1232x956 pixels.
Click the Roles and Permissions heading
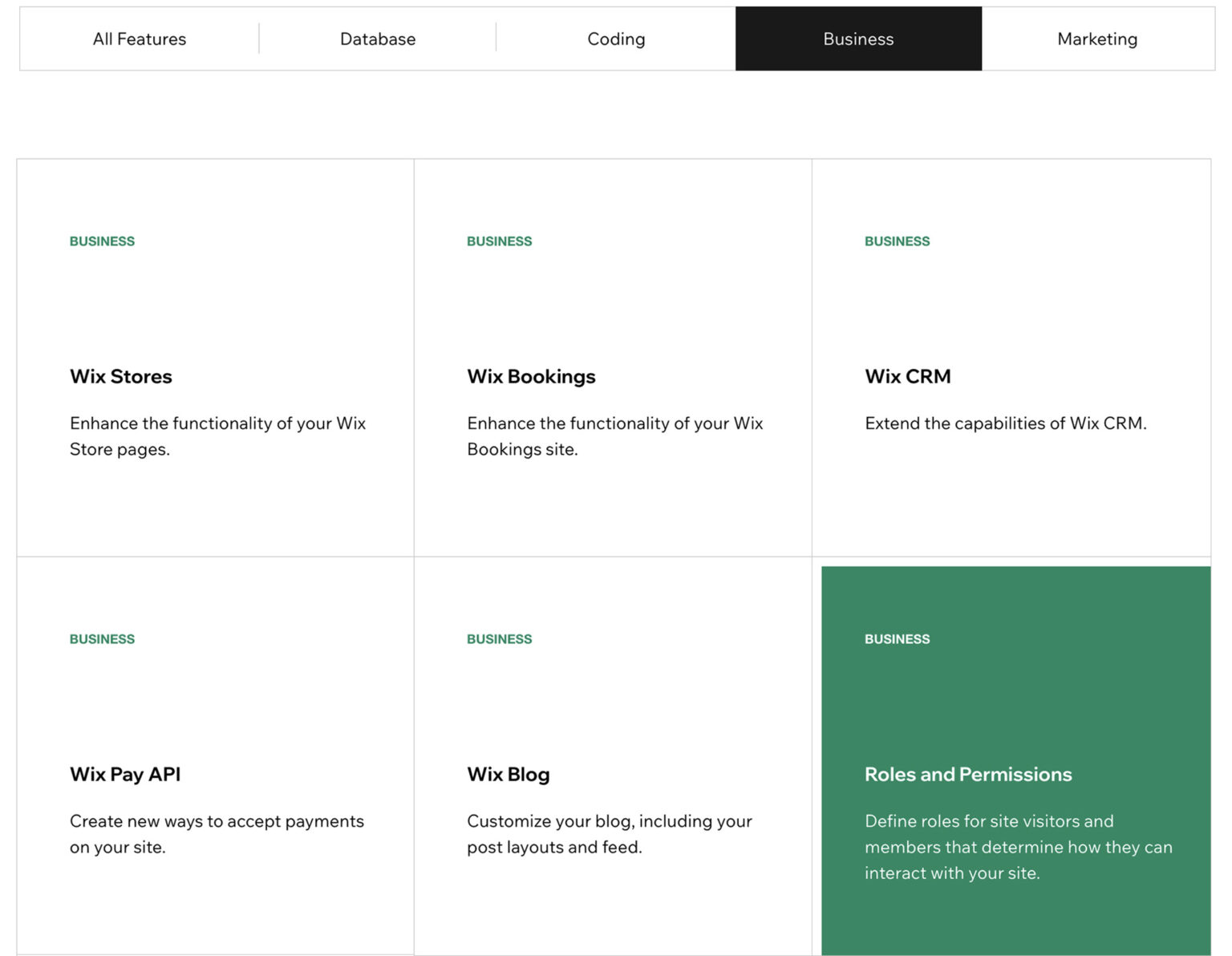tap(968, 775)
